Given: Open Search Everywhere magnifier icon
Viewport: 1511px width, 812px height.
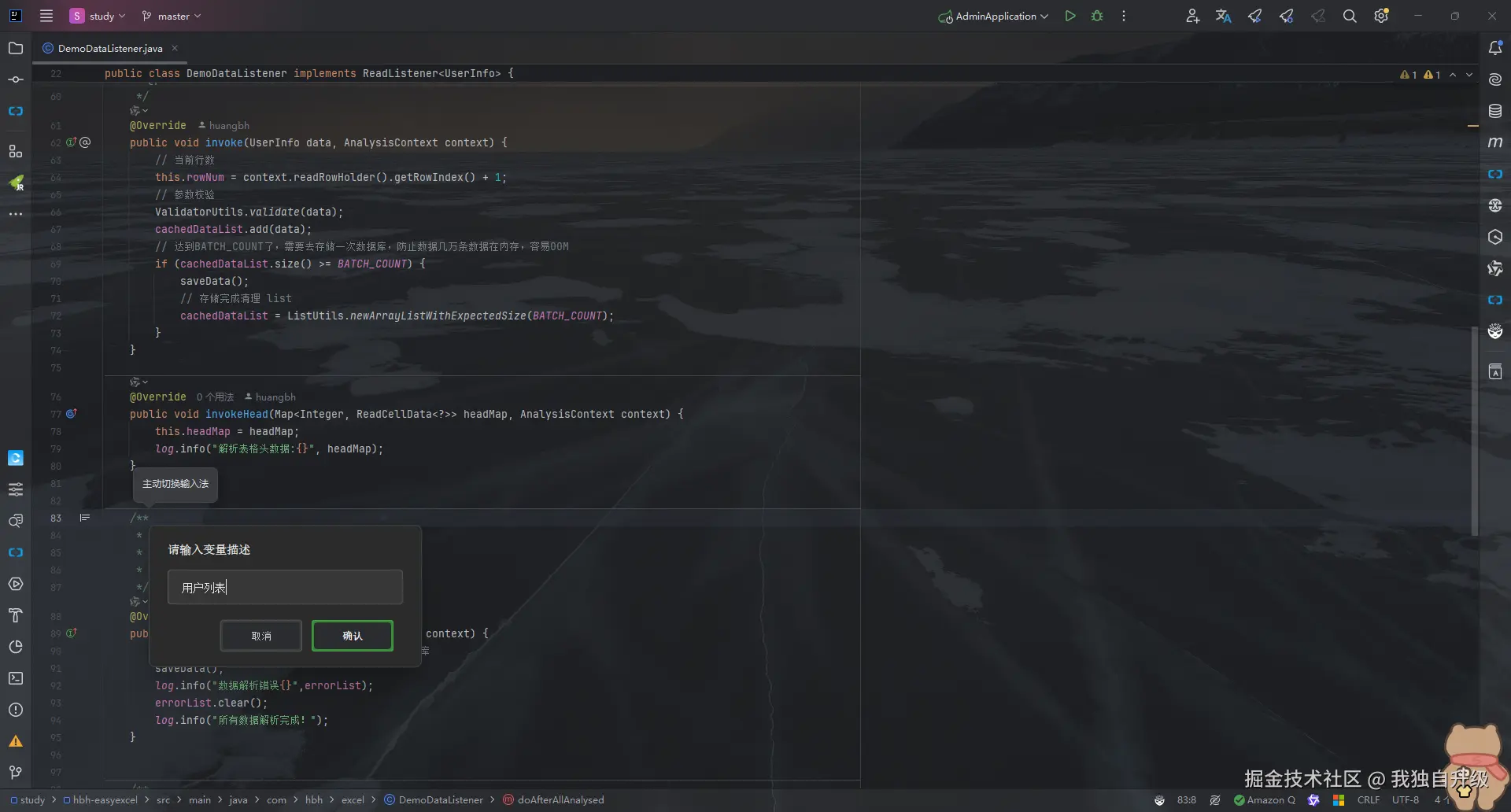Looking at the screenshot, I should click(x=1349, y=16).
